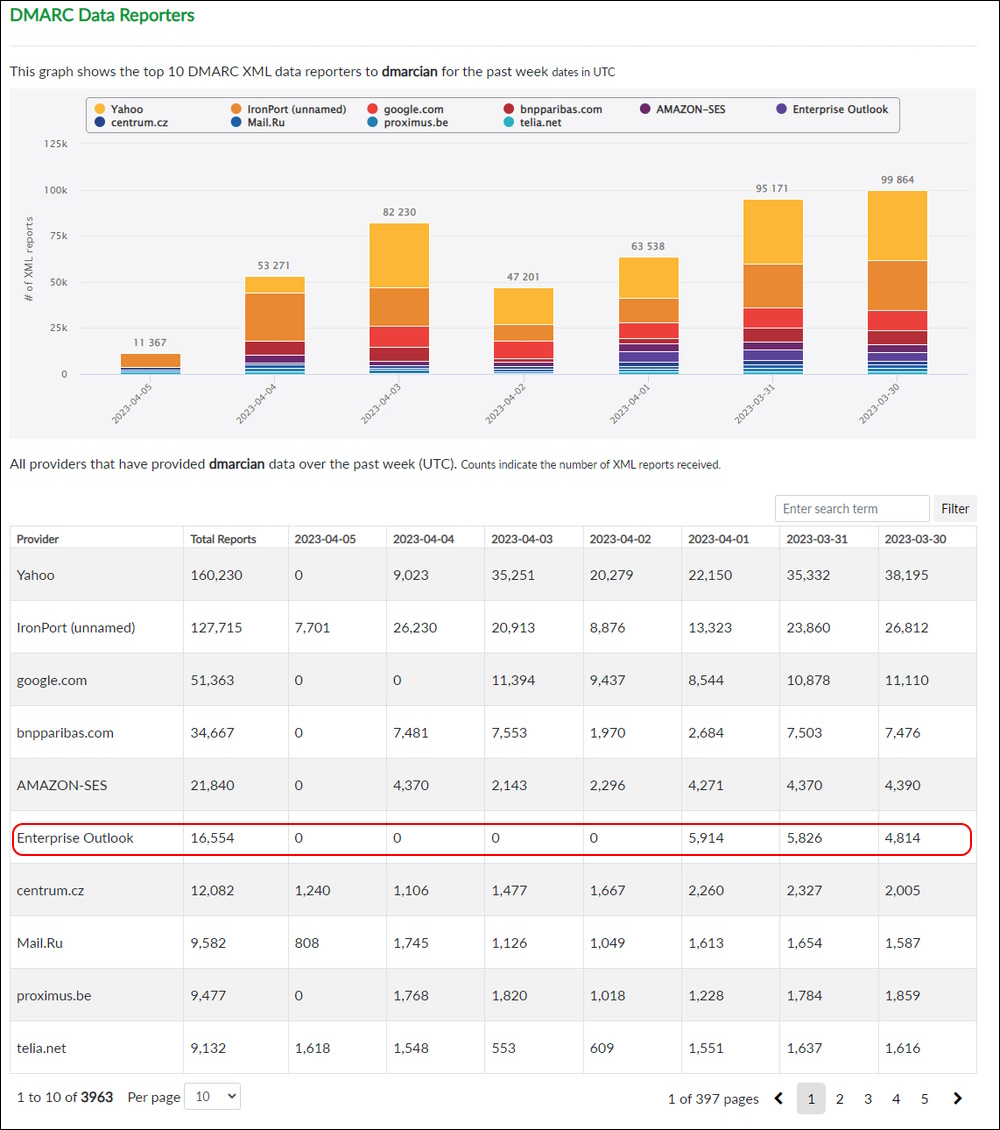The width and height of the screenshot is (1000, 1130).
Task: Click in the Enter search term field
Action: tap(852, 509)
